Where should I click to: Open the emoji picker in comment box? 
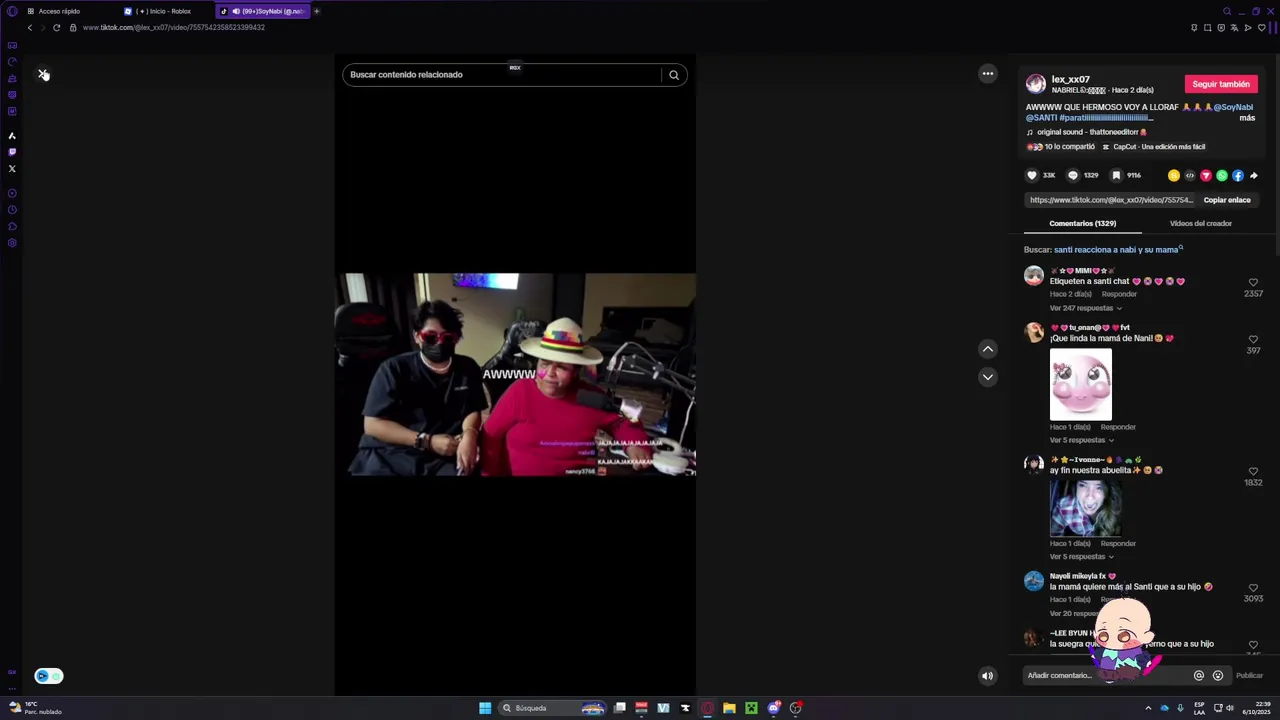tap(1217, 675)
